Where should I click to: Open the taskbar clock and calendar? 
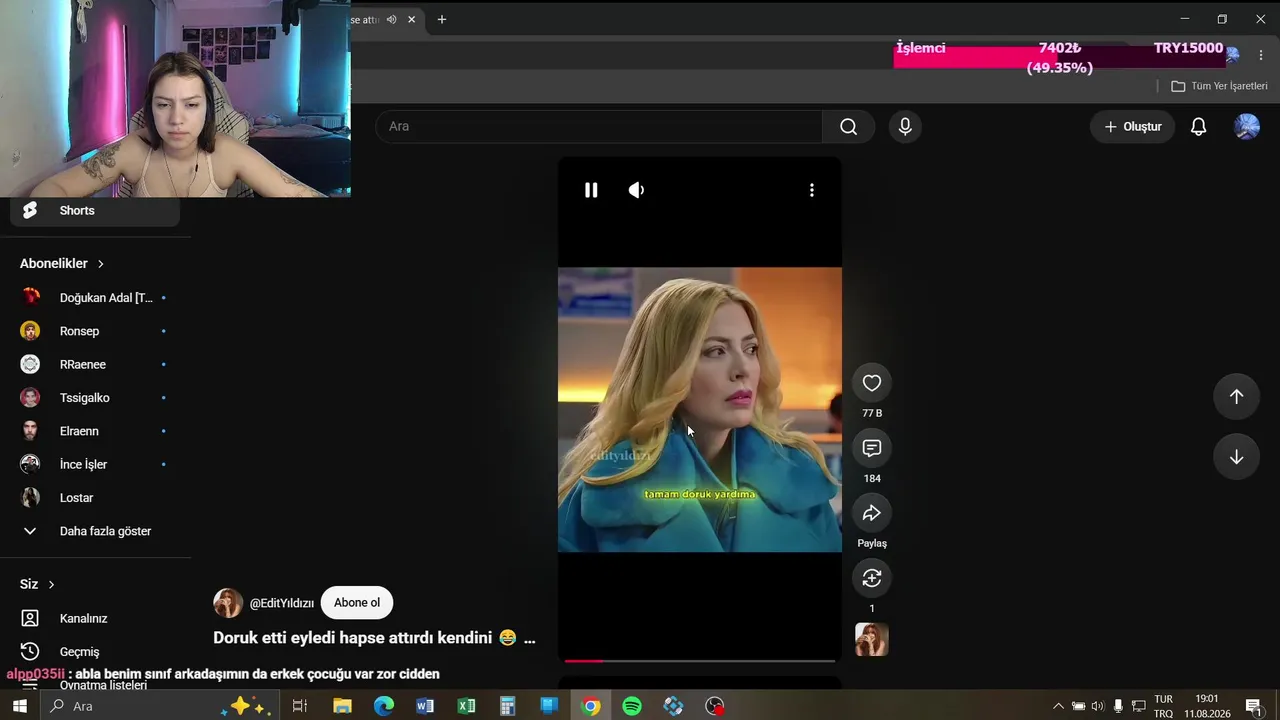(x=1207, y=706)
